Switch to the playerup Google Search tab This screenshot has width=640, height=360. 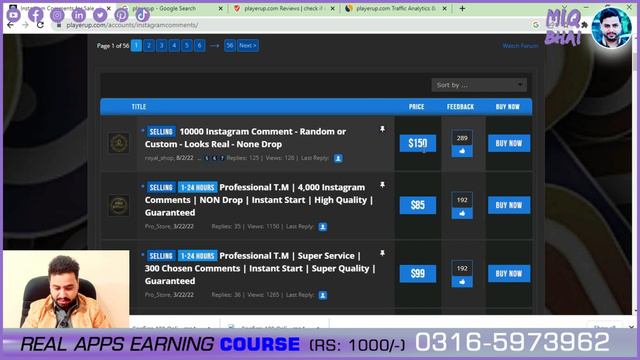point(169,8)
